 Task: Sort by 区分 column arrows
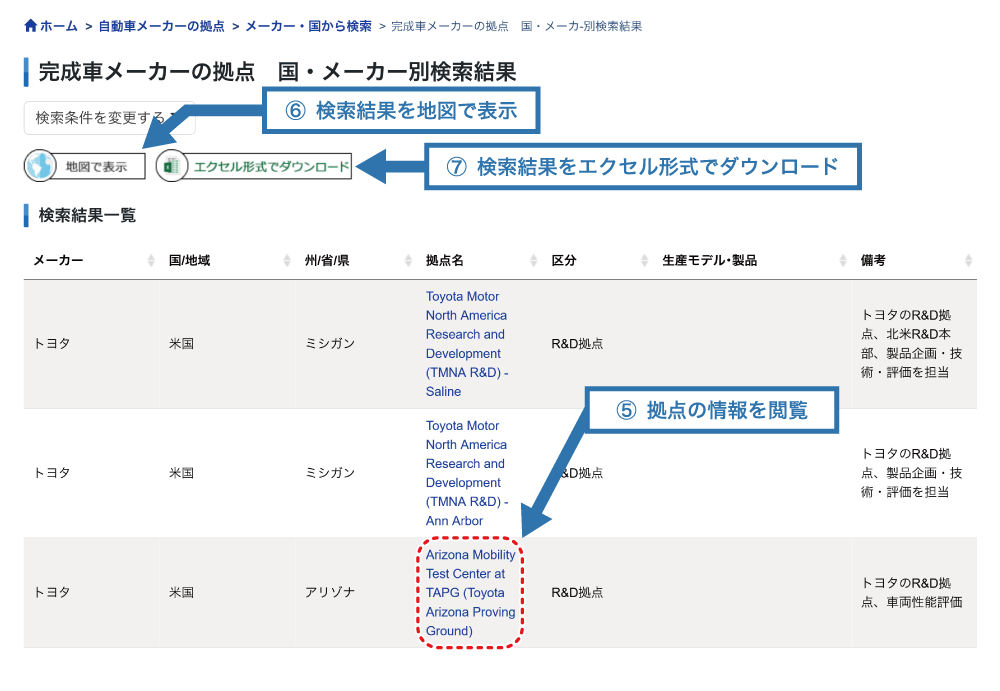[x=644, y=261]
